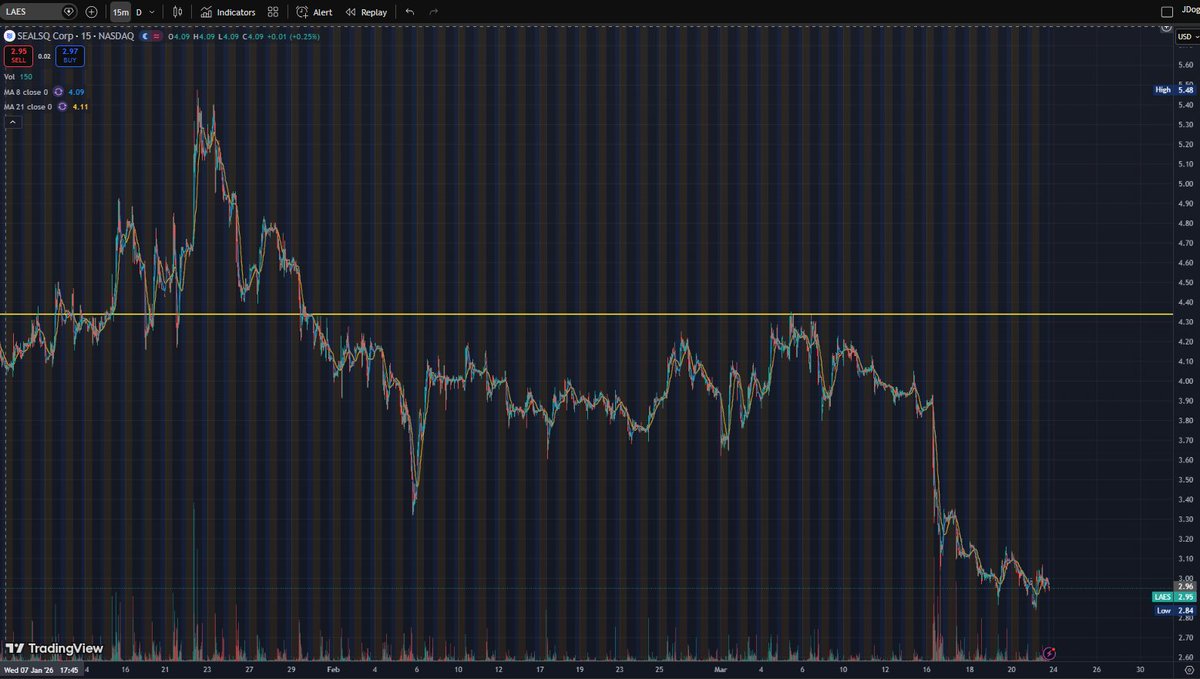Click the blue 2.97 BUY button
This screenshot has width=1200, height=679.
(70, 54)
